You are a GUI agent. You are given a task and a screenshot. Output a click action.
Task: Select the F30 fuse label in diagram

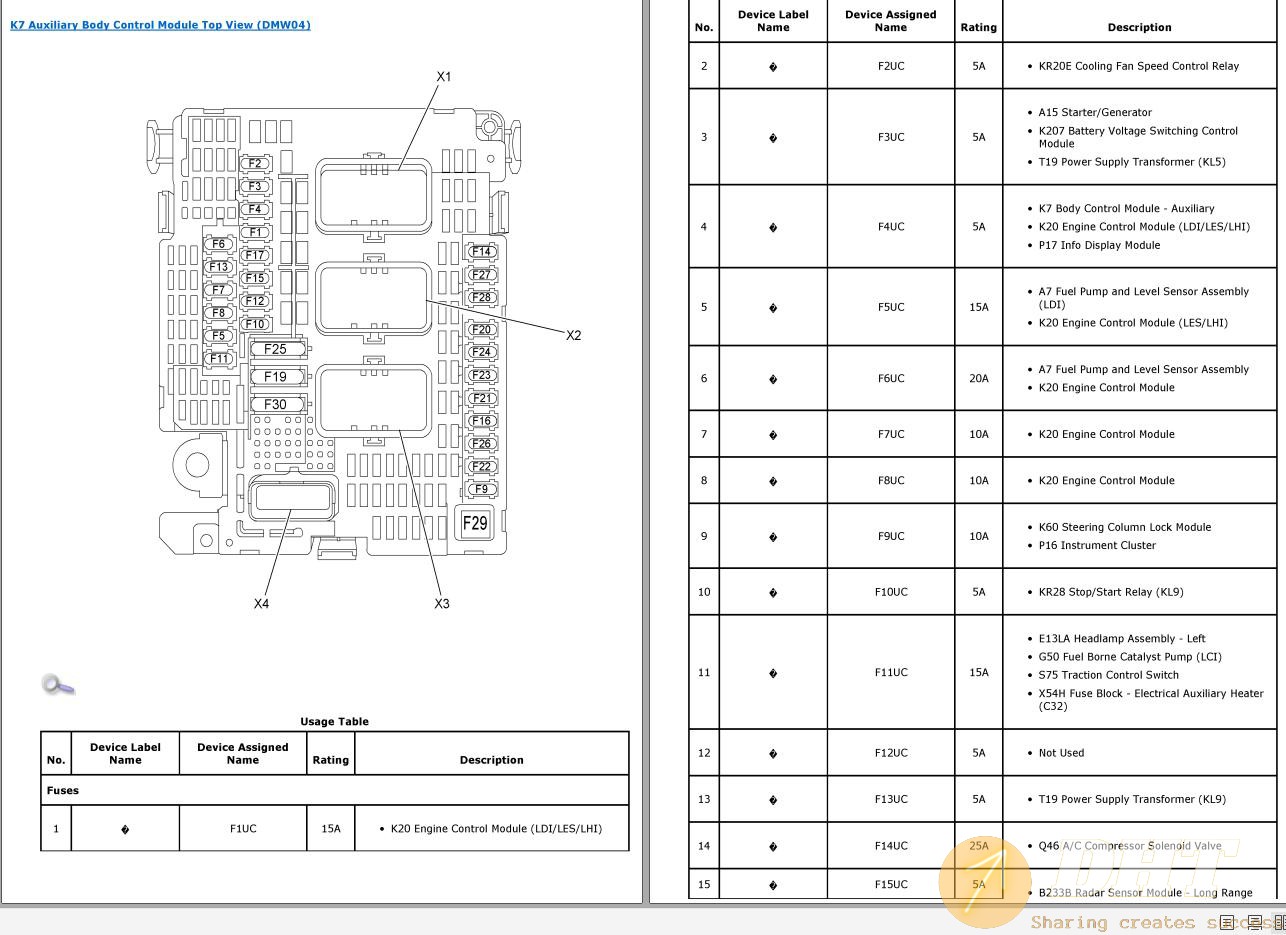[276, 405]
